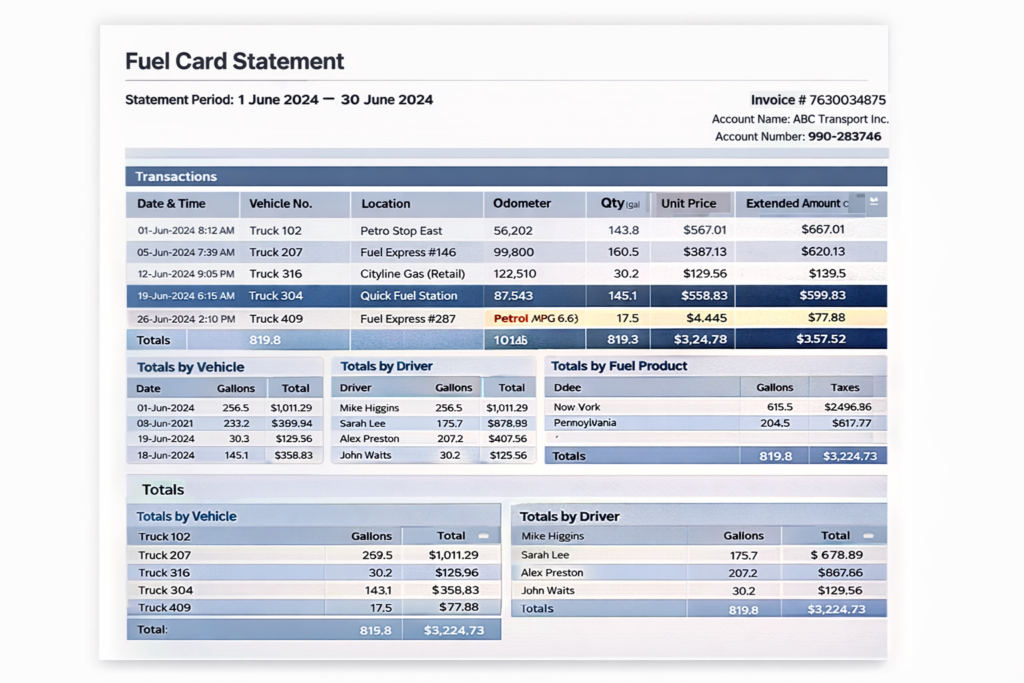Select the Totals by Fuel Product heading

coord(619,366)
